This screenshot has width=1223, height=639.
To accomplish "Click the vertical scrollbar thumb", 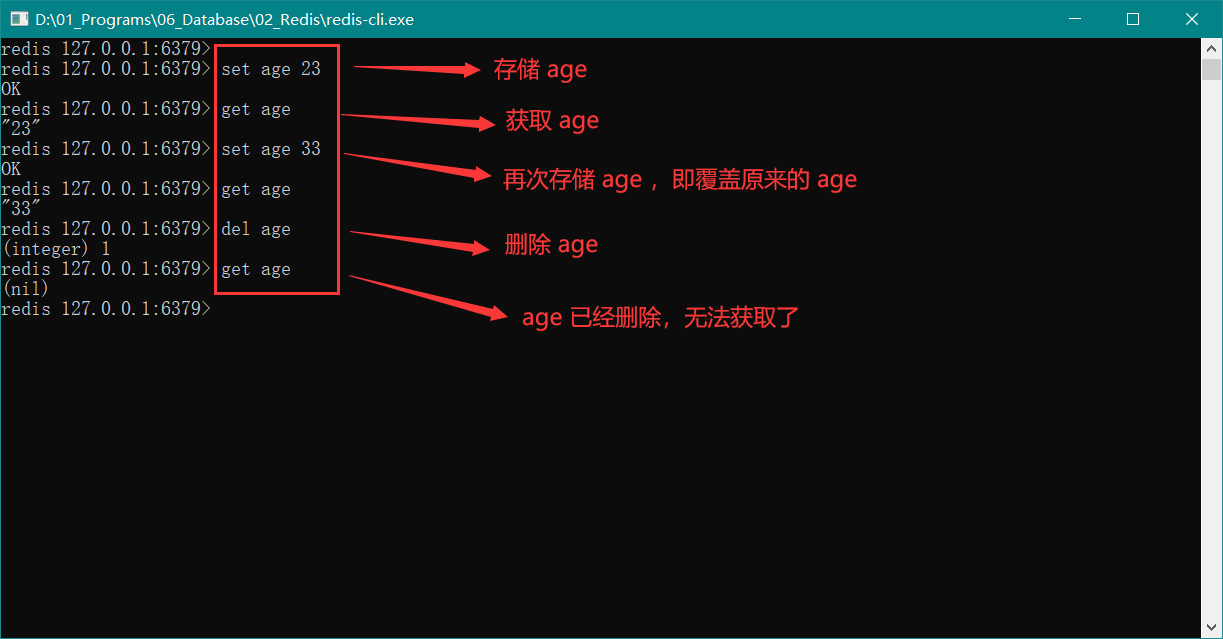I will pyautogui.click(x=1211, y=69).
